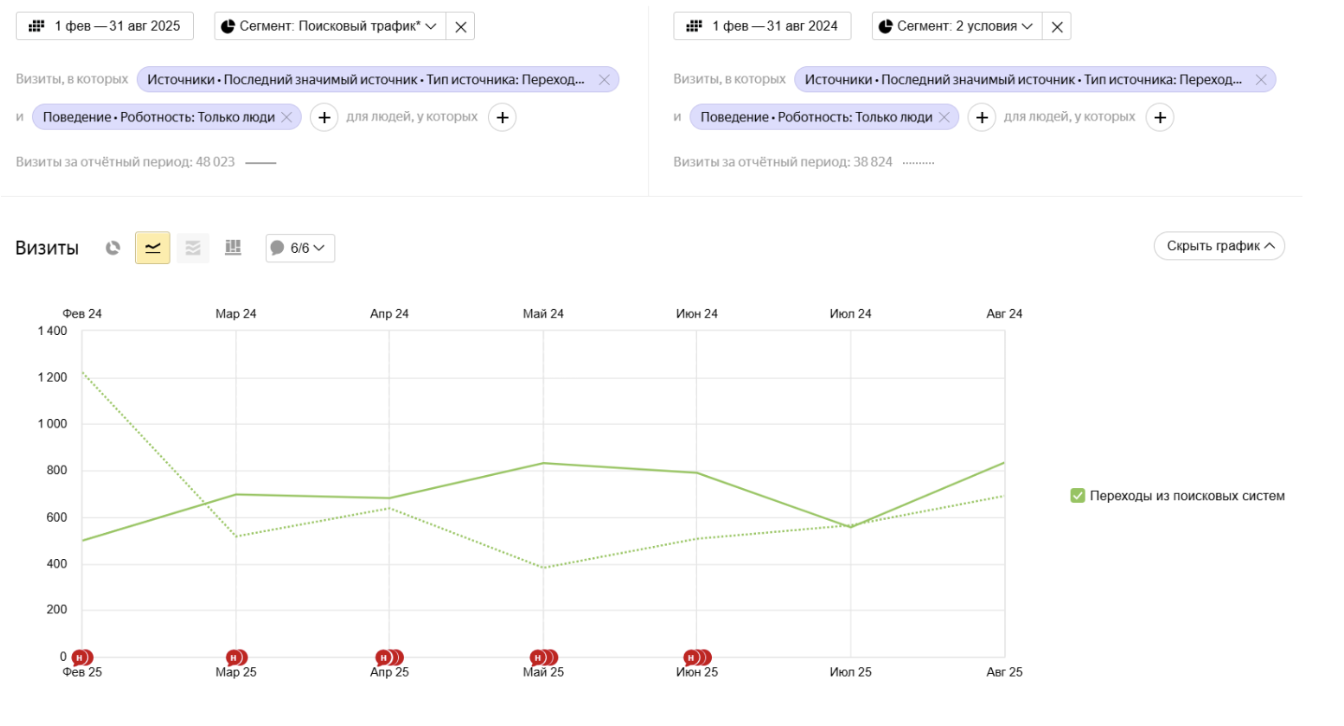Clear the '2 условия' segment with X
The height and width of the screenshot is (726, 1344).
(x=1056, y=27)
